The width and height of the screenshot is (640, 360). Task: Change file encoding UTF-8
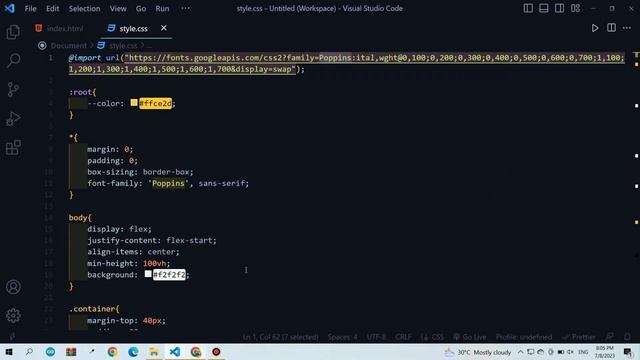point(376,337)
